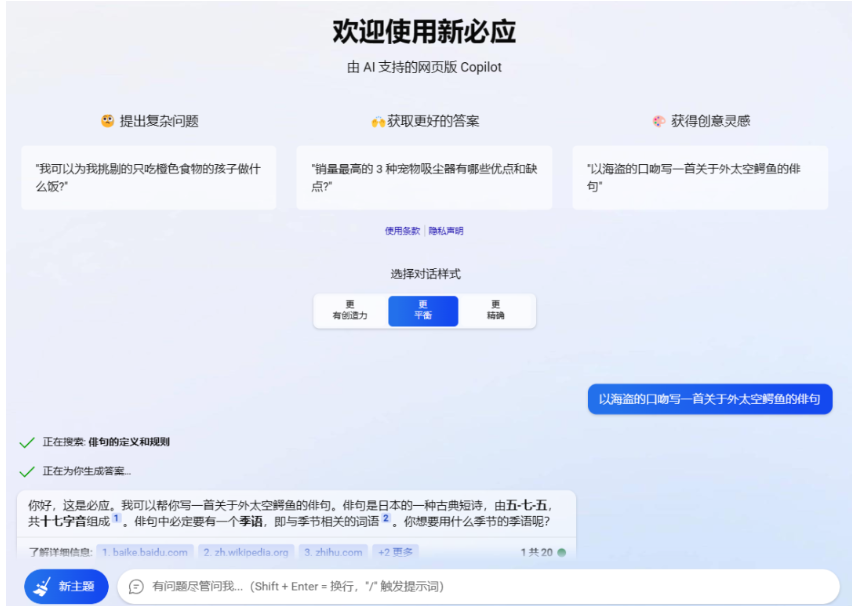Image resolution: width=852 pixels, height=607 pixels.
Task: Open the zhihu.com source link
Action: [x=333, y=552]
